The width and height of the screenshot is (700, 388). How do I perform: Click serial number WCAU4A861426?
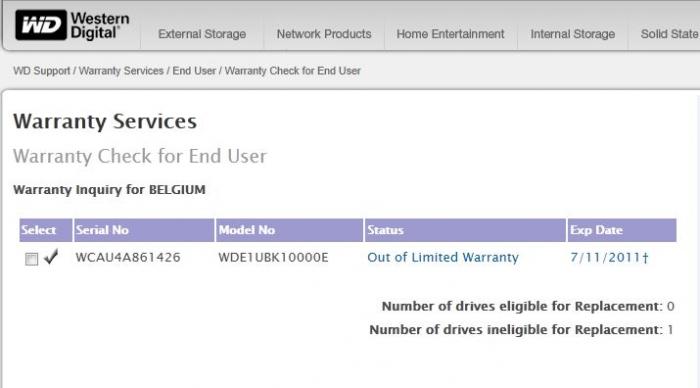point(128,258)
